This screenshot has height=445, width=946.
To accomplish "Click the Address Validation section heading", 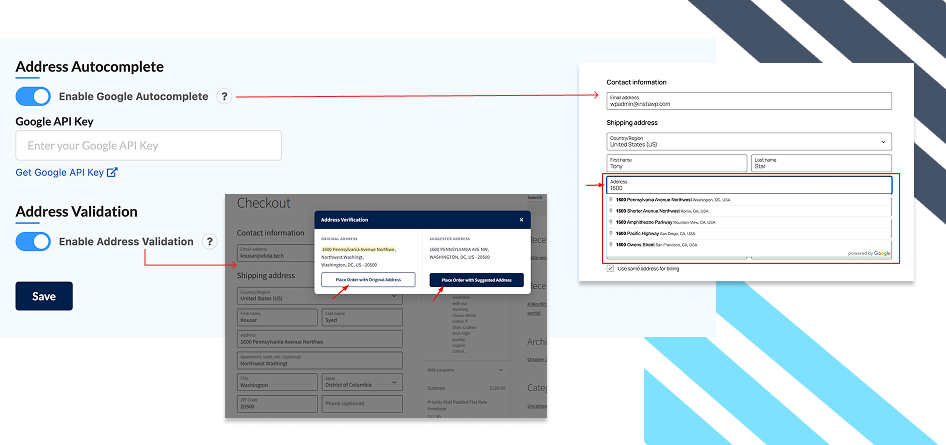I will coord(77,212).
